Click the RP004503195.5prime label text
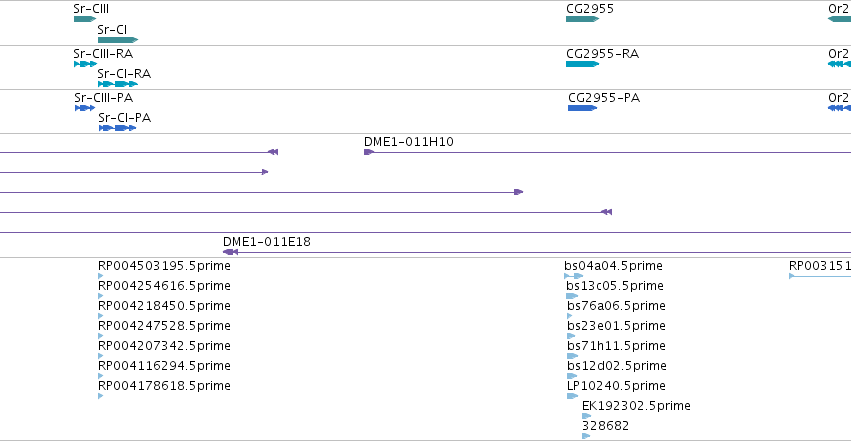This screenshot has width=851, height=441. point(164,266)
